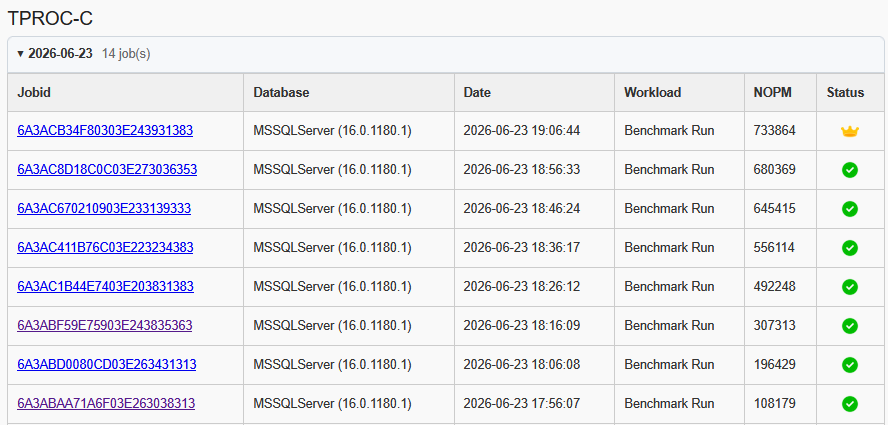Open job 6A3ABAA71A6F03E263038313
The width and height of the screenshot is (888, 425).
[106, 403]
